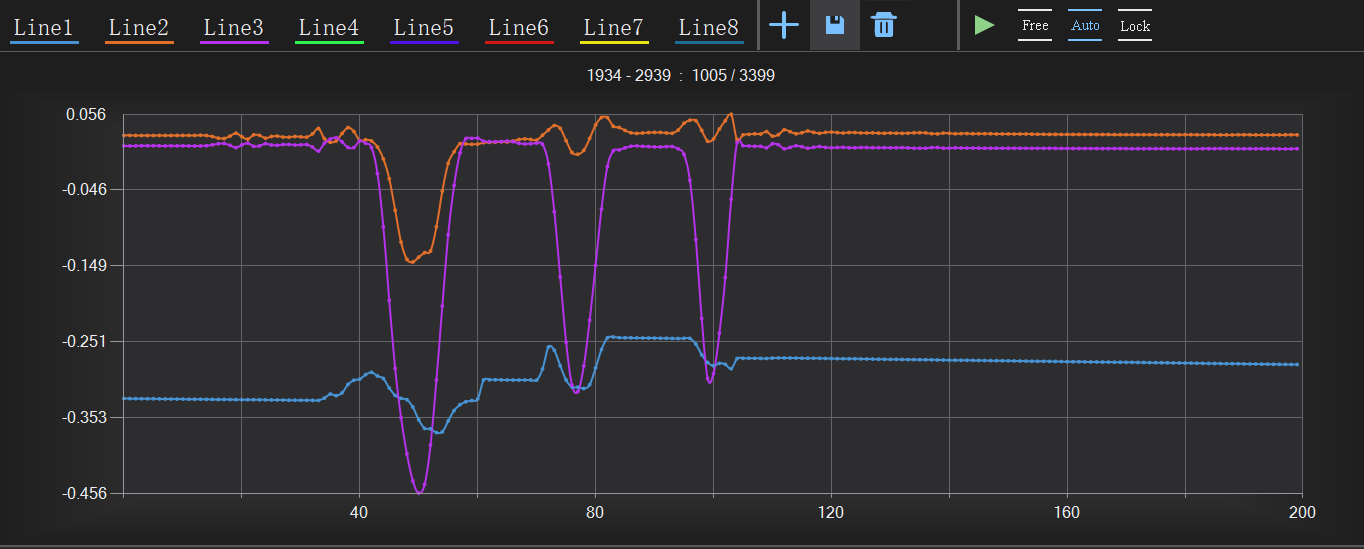Click the 120 X-axis label
The image size is (1364, 549).
point(831,512)
